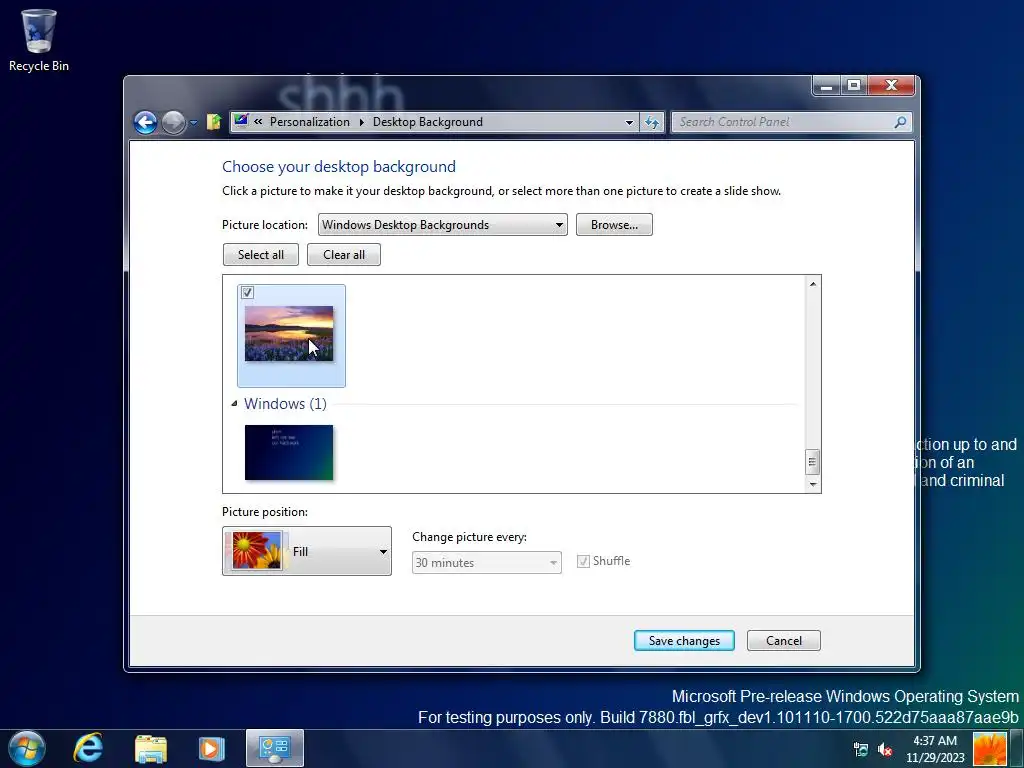Open Picture location dropdown
The width and height of the screenshot is (1024, 768).
pyautogui.click(x=442, y=225)
